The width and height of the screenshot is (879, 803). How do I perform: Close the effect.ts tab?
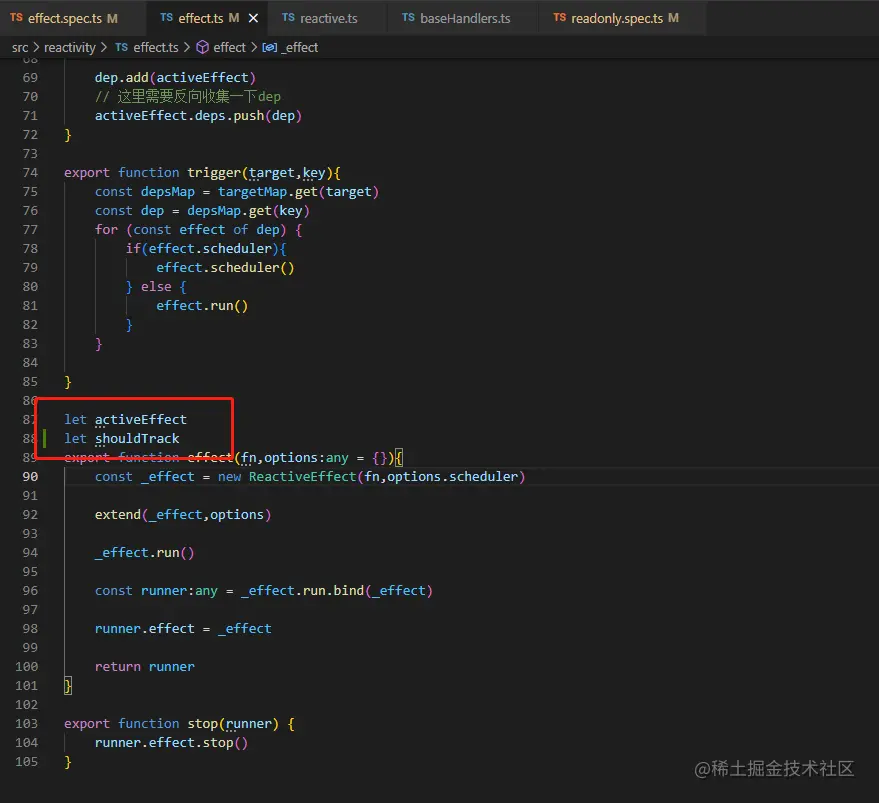pos(253,19)
